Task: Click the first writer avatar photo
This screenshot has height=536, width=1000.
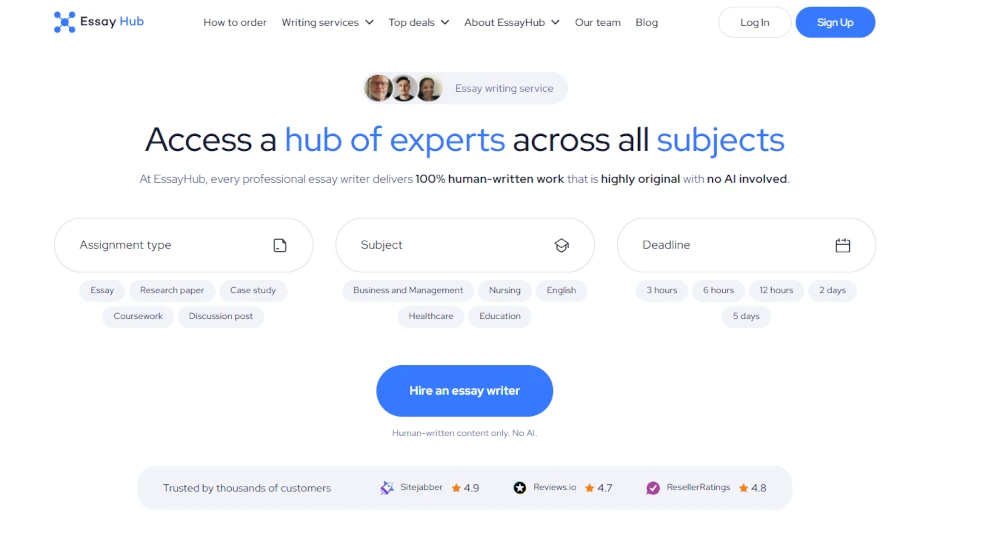Action: point(378,88)
